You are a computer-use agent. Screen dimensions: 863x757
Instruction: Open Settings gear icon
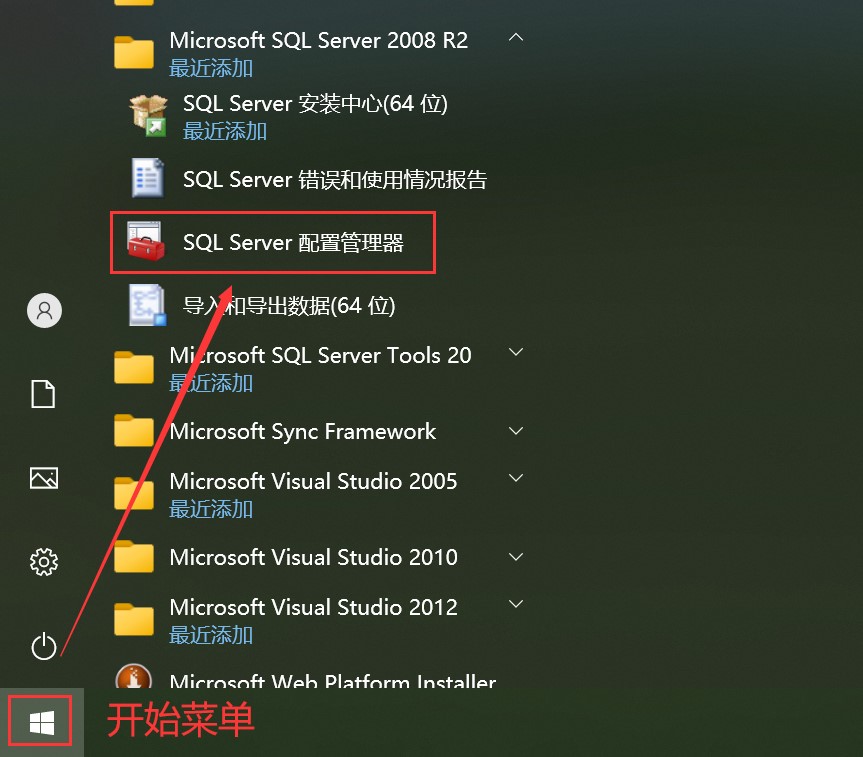(44, 562)
